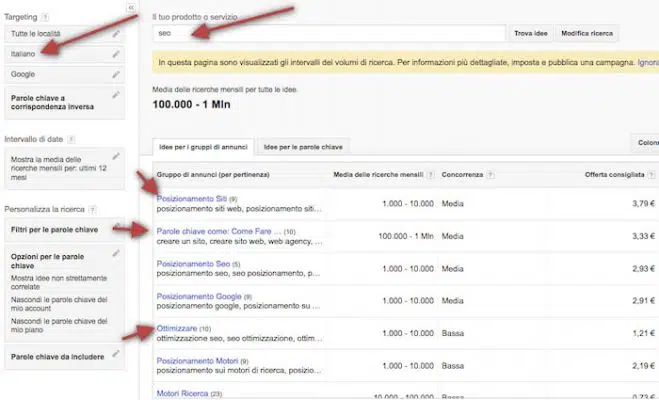
Task: Click the 2,91 € suggested bid value
Action: click(x=643, y=301)
